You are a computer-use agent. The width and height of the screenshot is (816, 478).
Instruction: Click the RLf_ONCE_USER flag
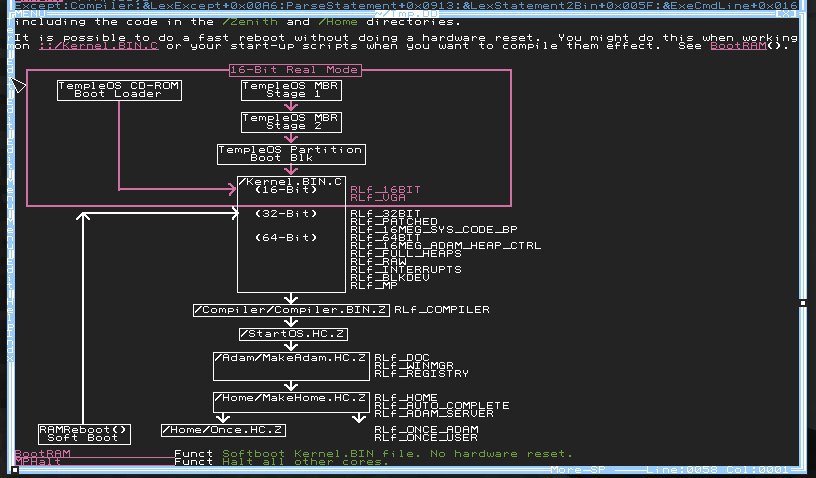point(426,437)
